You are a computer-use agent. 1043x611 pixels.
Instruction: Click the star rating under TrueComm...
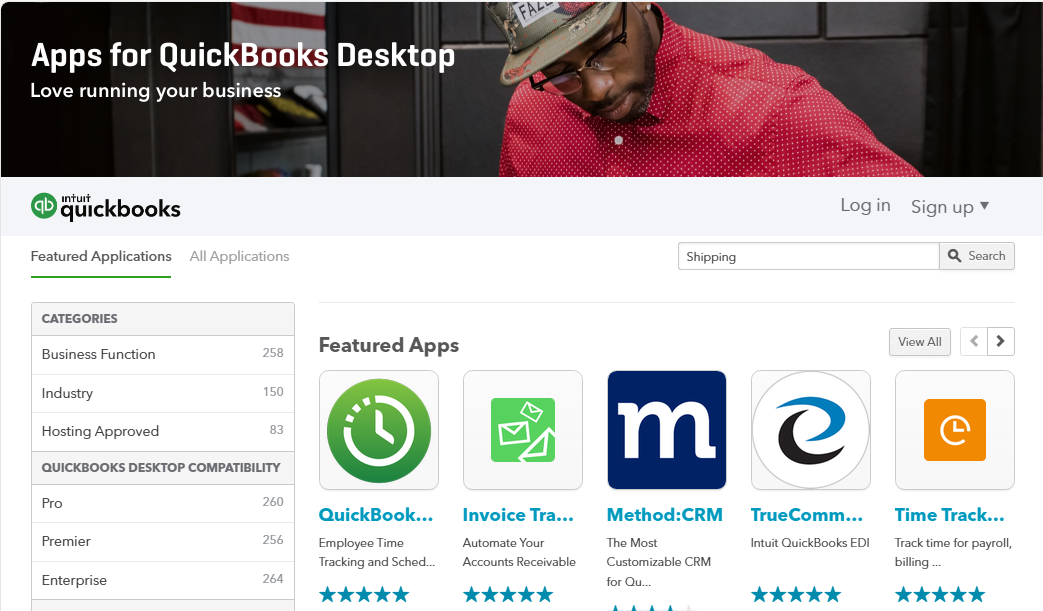pos(796,594)
